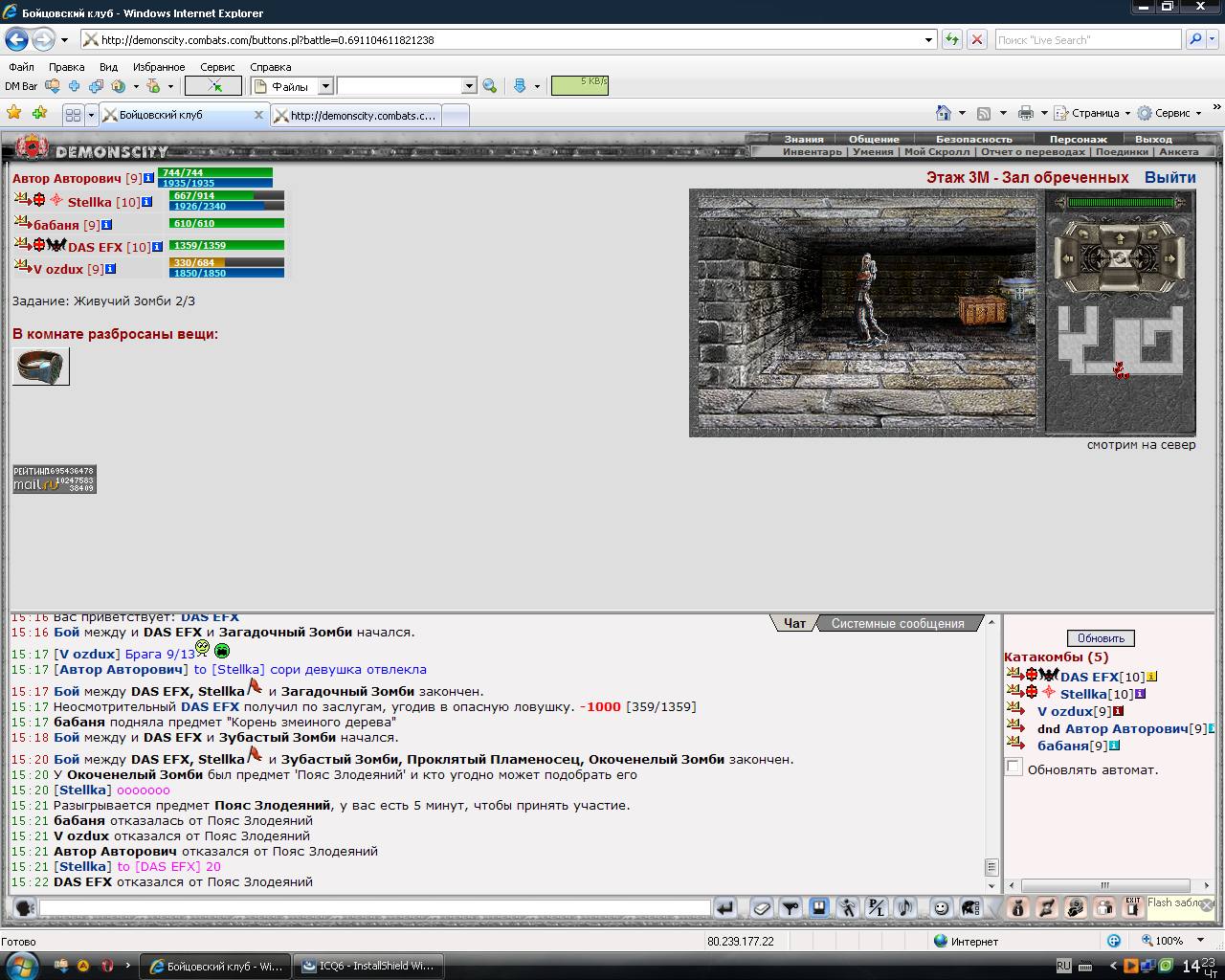Toggle the Обновлять автомат checkbox
The width and height of the screenshot is (1225, 980).
point(1013,768)
